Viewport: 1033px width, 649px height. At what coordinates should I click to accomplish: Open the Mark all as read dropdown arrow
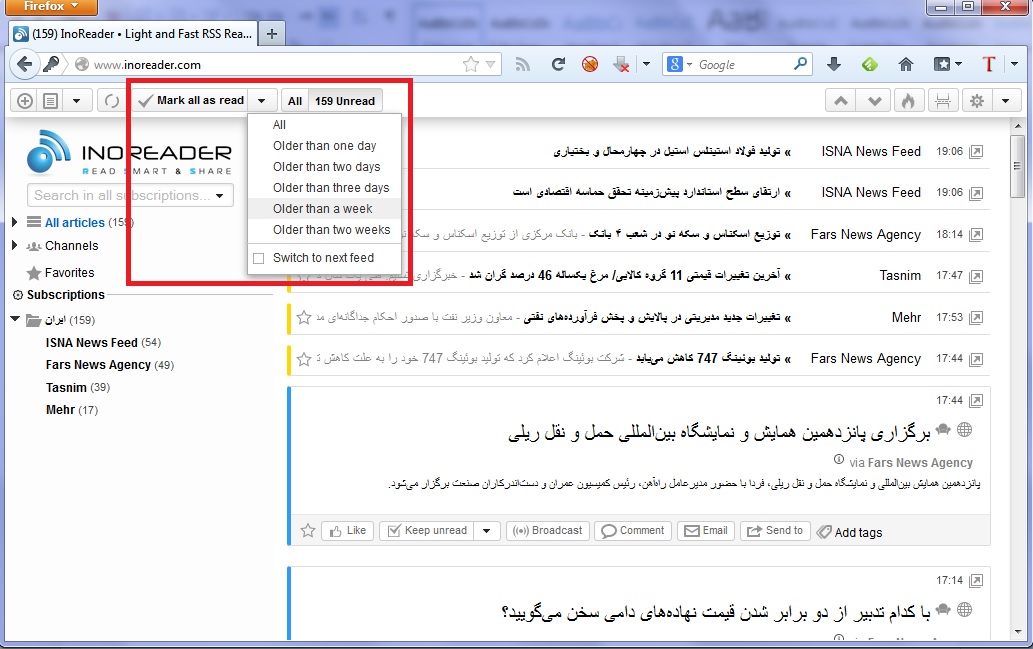coord(262,101)
